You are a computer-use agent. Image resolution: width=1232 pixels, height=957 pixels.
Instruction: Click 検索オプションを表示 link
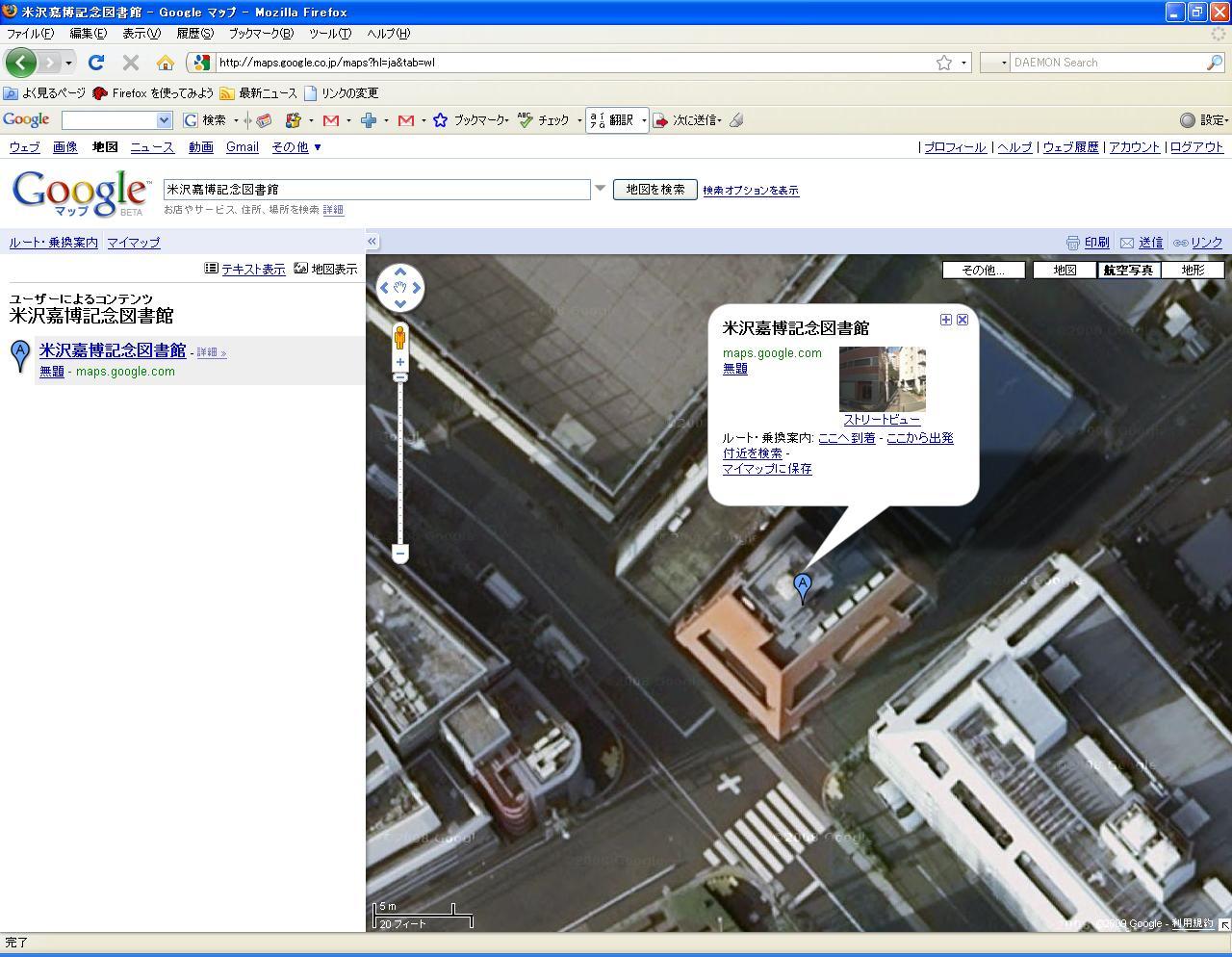coord(751,191)
